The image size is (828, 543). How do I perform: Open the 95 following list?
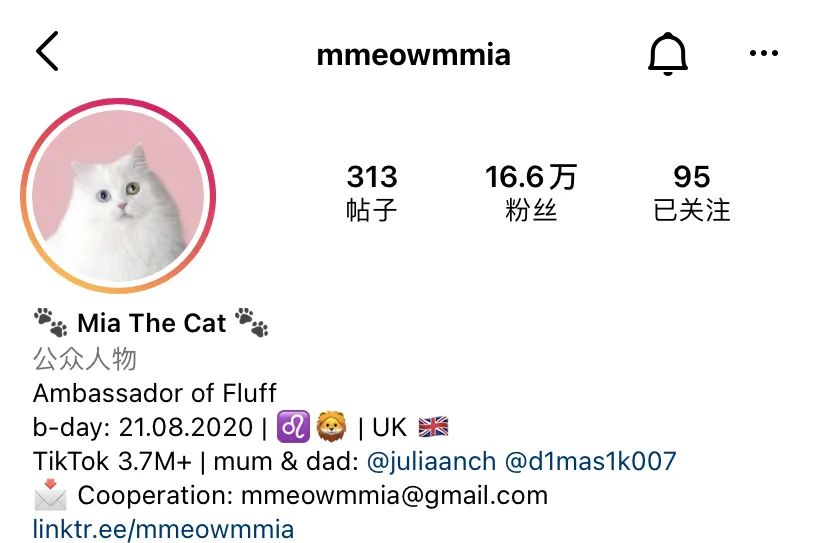coord(692,192)
